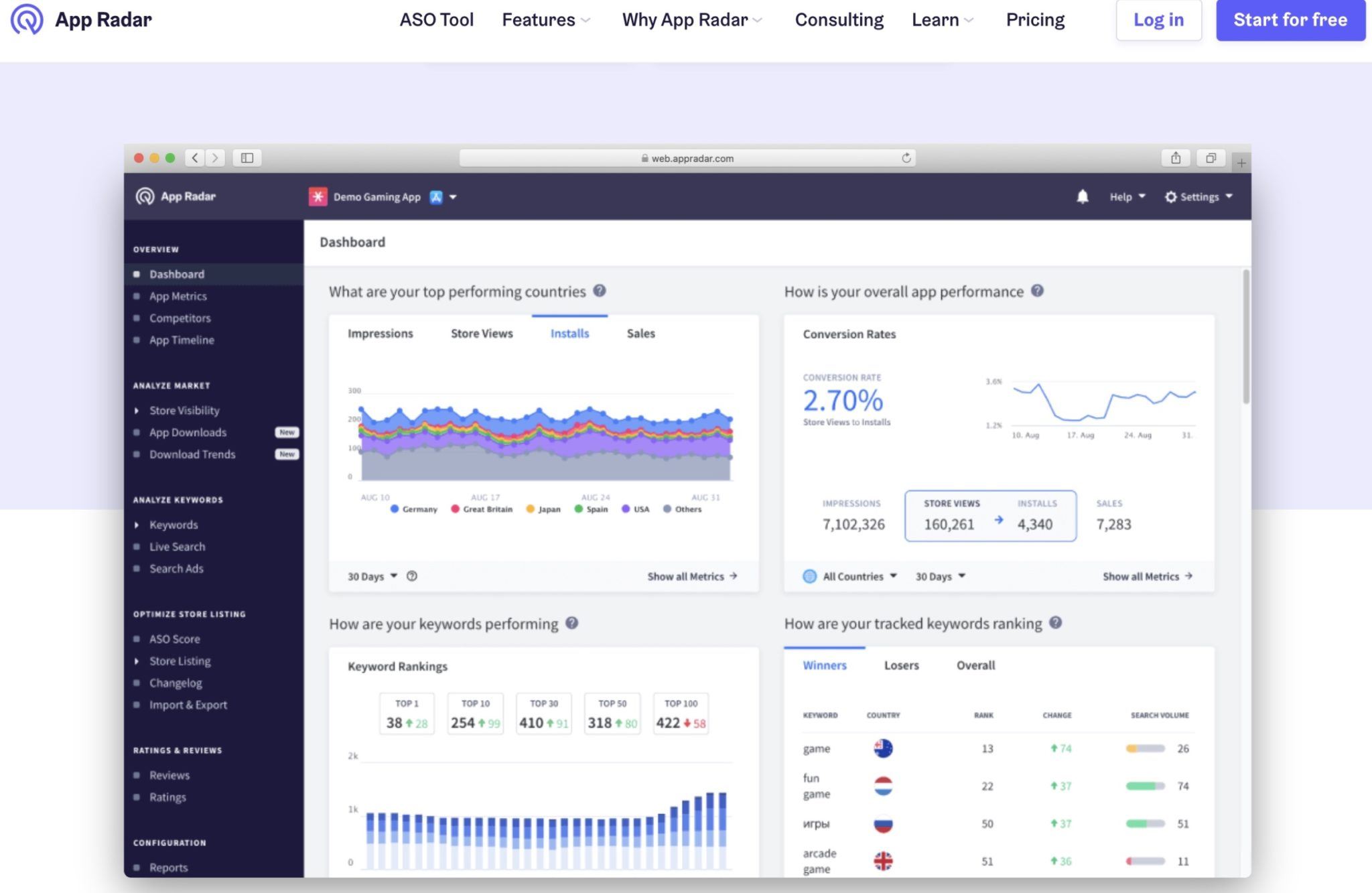Toggle Great Britain series in chart legend

click(x=482, y=509)
